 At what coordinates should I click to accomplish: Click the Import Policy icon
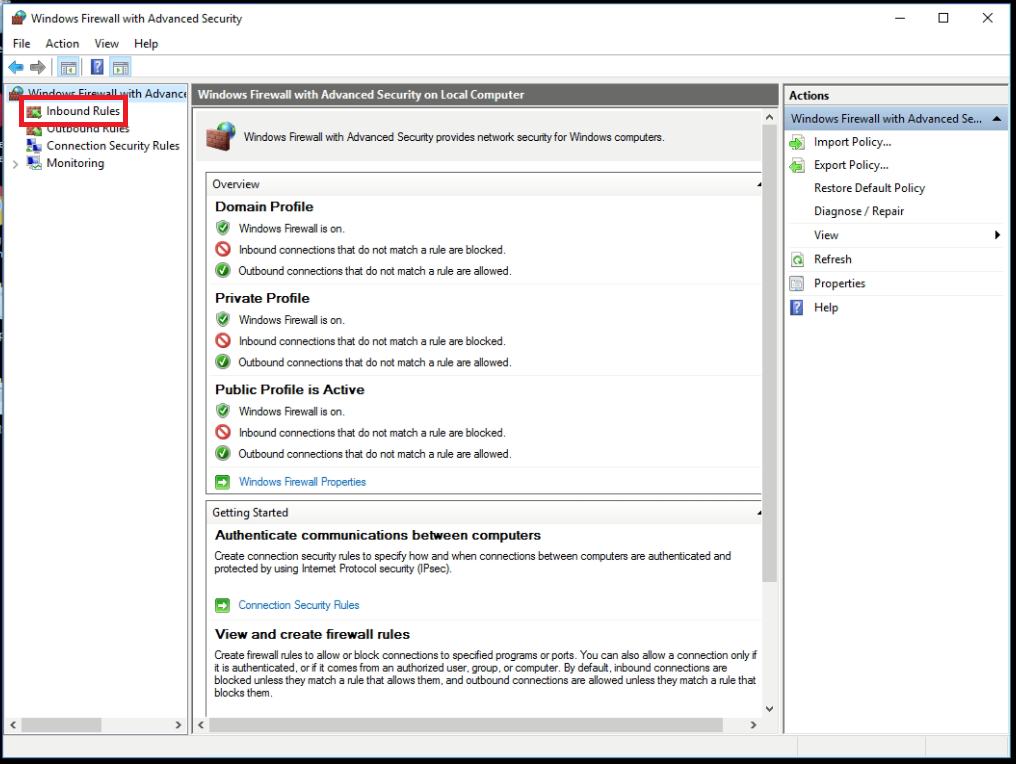[x=797, y=142]
